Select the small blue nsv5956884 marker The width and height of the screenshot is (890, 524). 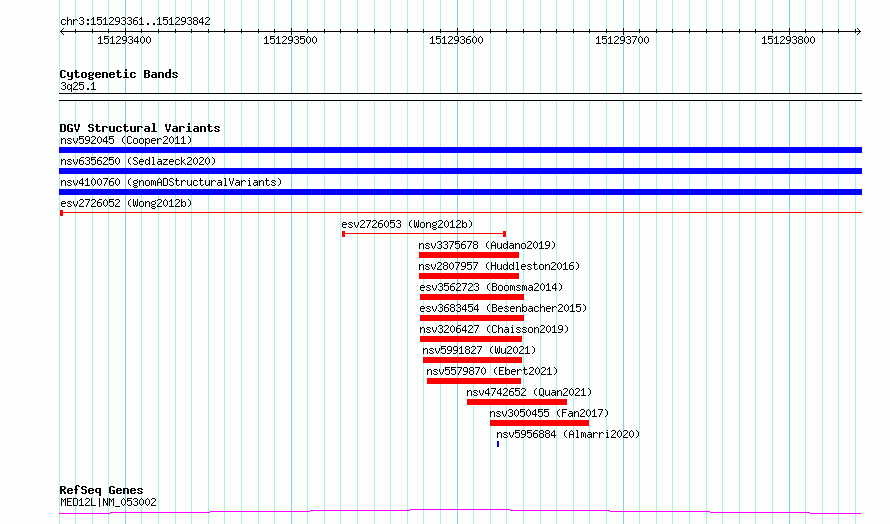pyautogui.click(x=498, y=444)
